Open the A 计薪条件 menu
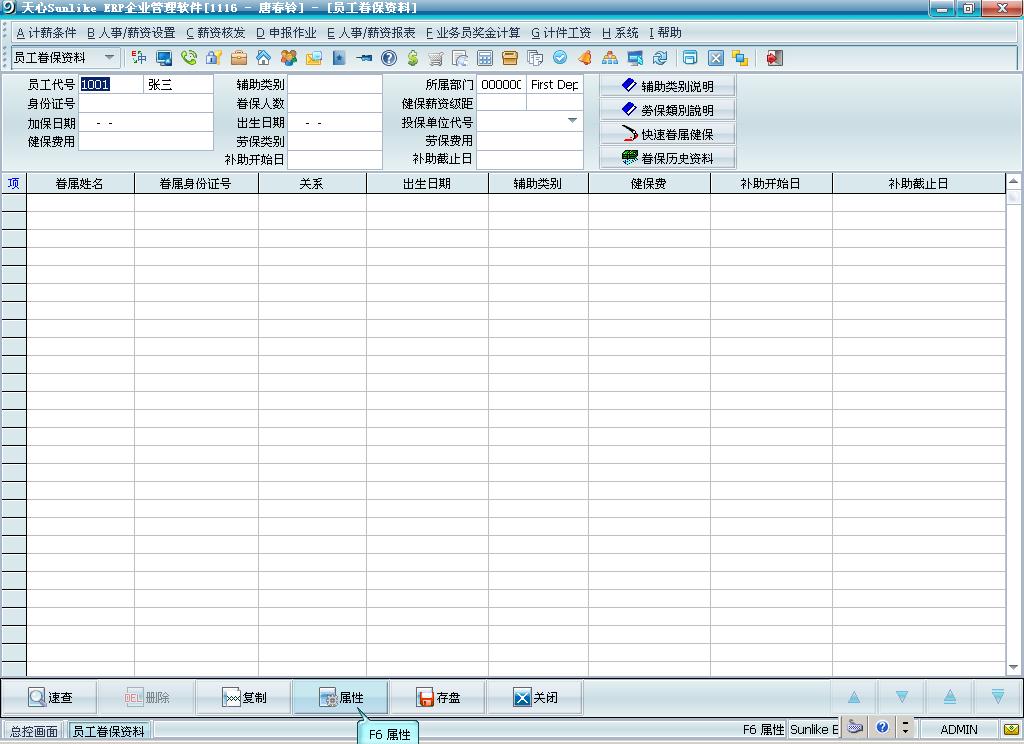The image size is (1024, 744). tap(46, 33)
